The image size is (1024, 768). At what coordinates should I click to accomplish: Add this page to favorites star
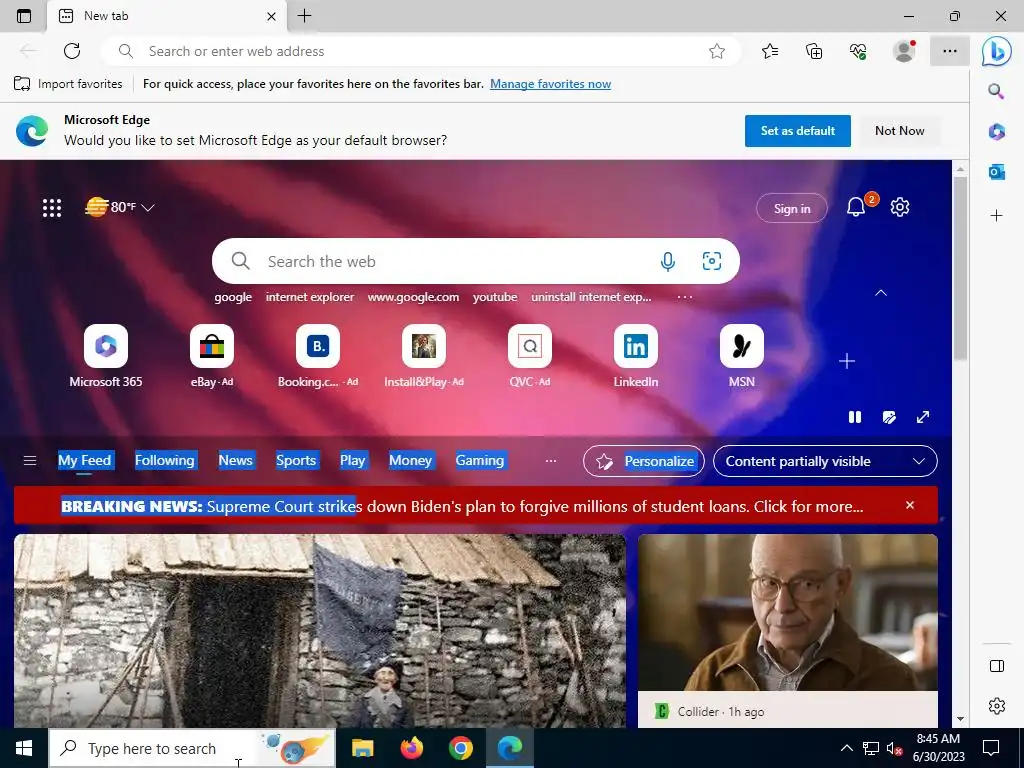(x=717, y=51)
